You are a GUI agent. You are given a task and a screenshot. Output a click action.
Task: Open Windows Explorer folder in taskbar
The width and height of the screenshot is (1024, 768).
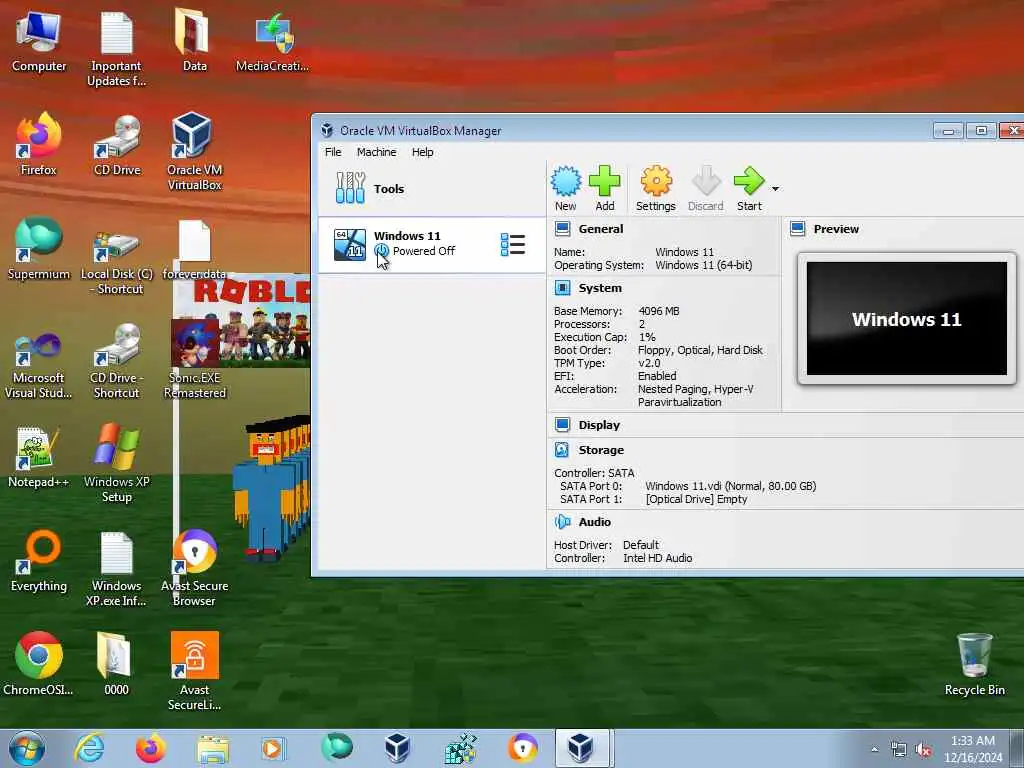pos(213,749)
